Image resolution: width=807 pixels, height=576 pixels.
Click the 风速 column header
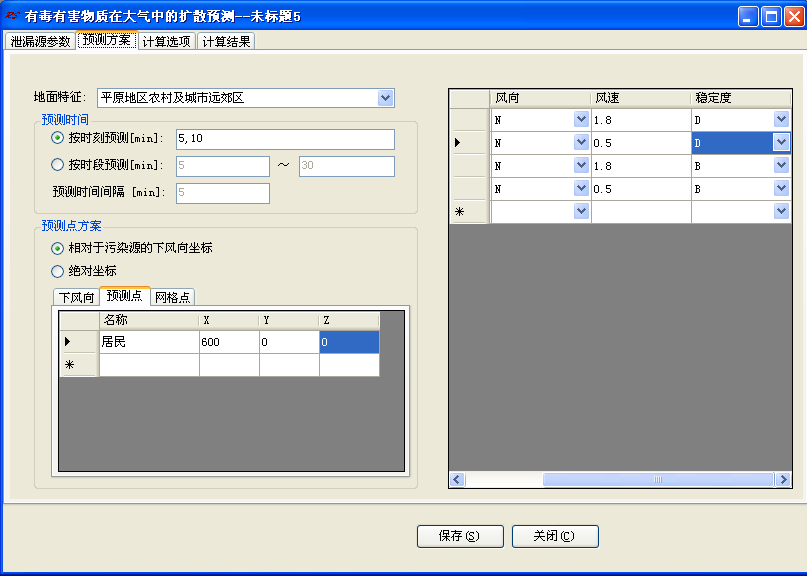[640, 98]
